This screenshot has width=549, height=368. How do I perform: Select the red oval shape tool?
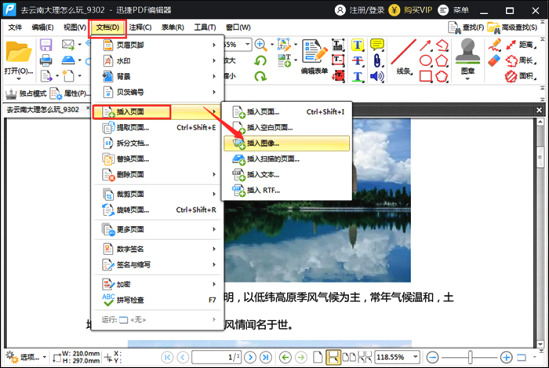[x=425, y=61]
